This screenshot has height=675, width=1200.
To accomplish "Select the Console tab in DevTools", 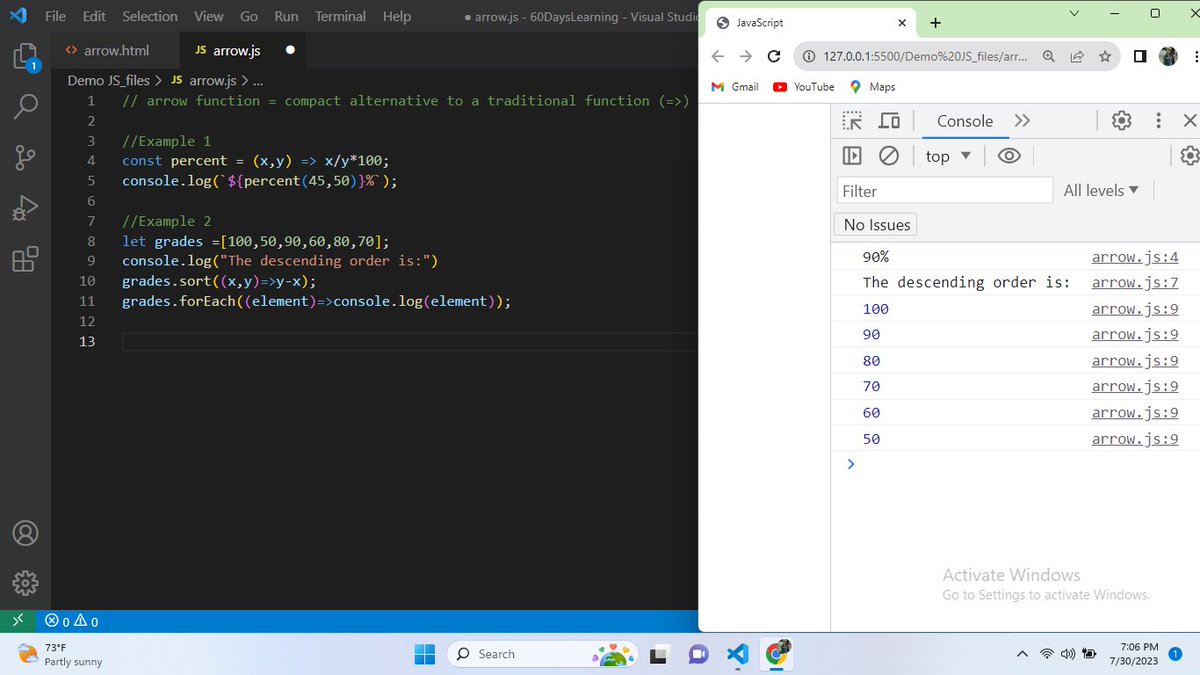I will pyautogui.click(x=965, y=121).
